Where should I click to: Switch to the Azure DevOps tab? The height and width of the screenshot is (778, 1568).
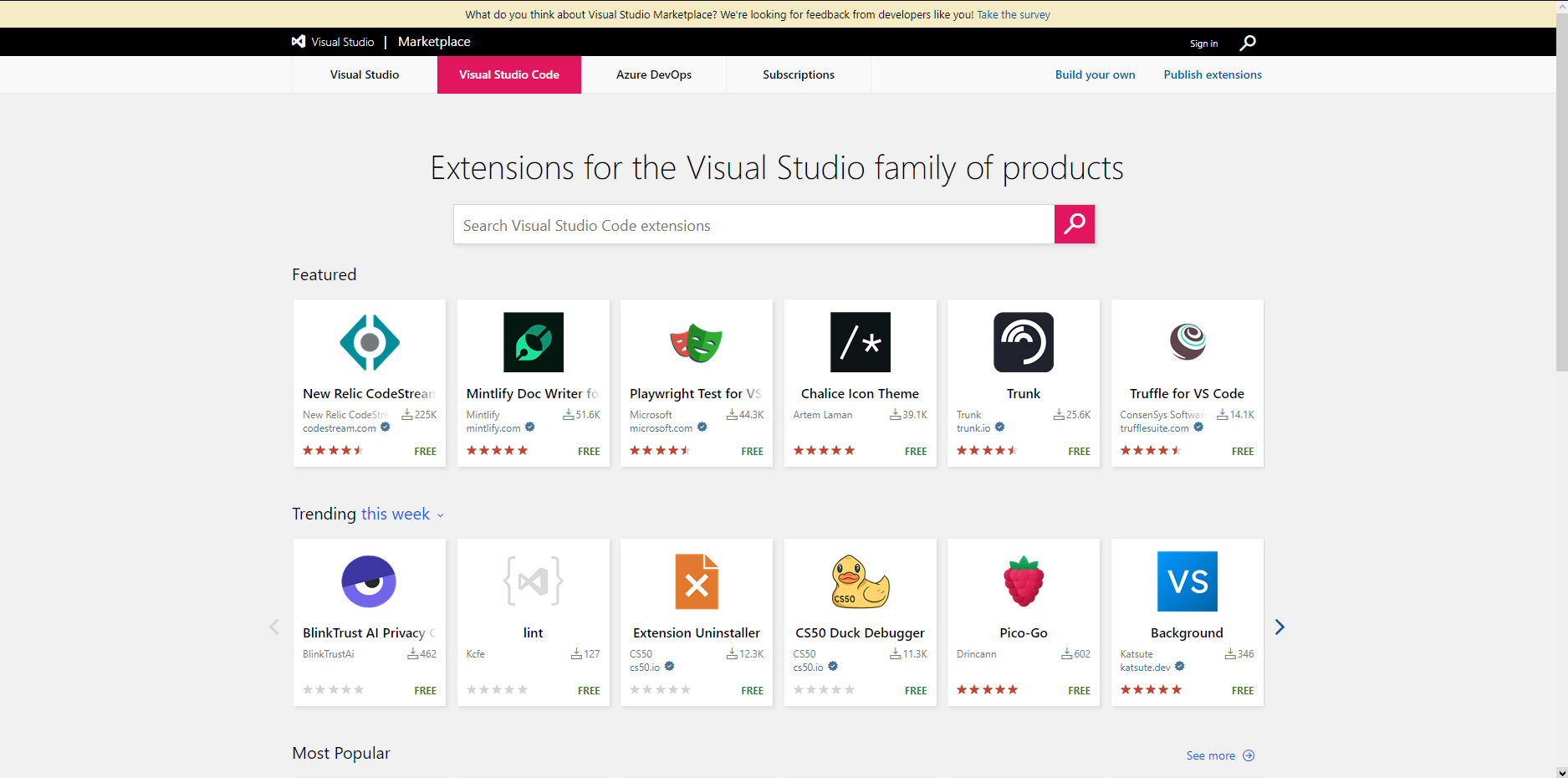click(653, 74)
